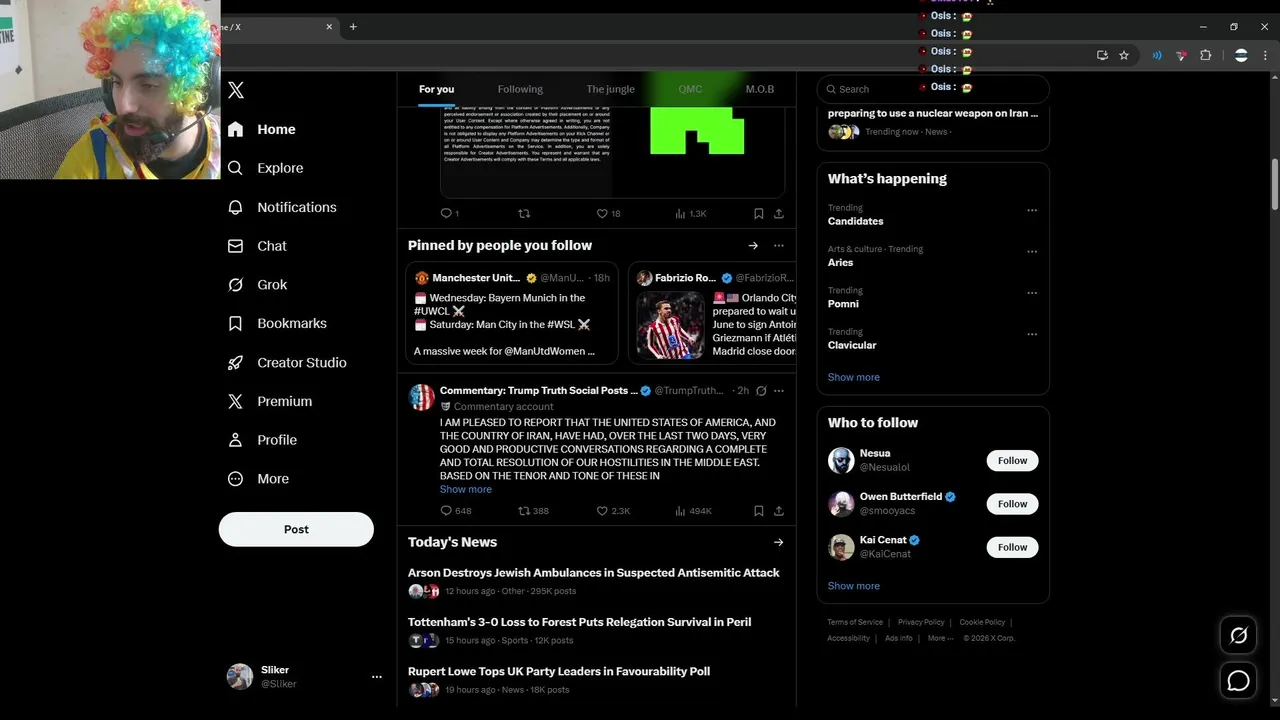Open options for Clavicular trend
This screenshot has height=720, width=1280.
click(x=1032, y=334)
